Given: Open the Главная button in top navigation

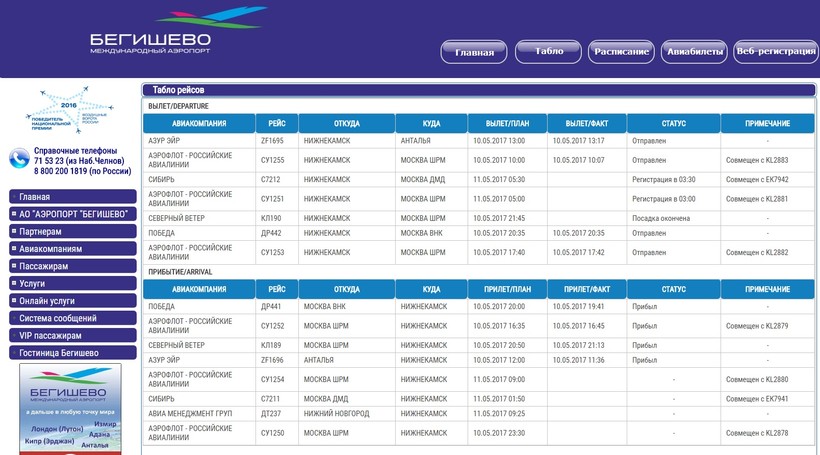Looking at the screenshot, I should click(474, 52).
